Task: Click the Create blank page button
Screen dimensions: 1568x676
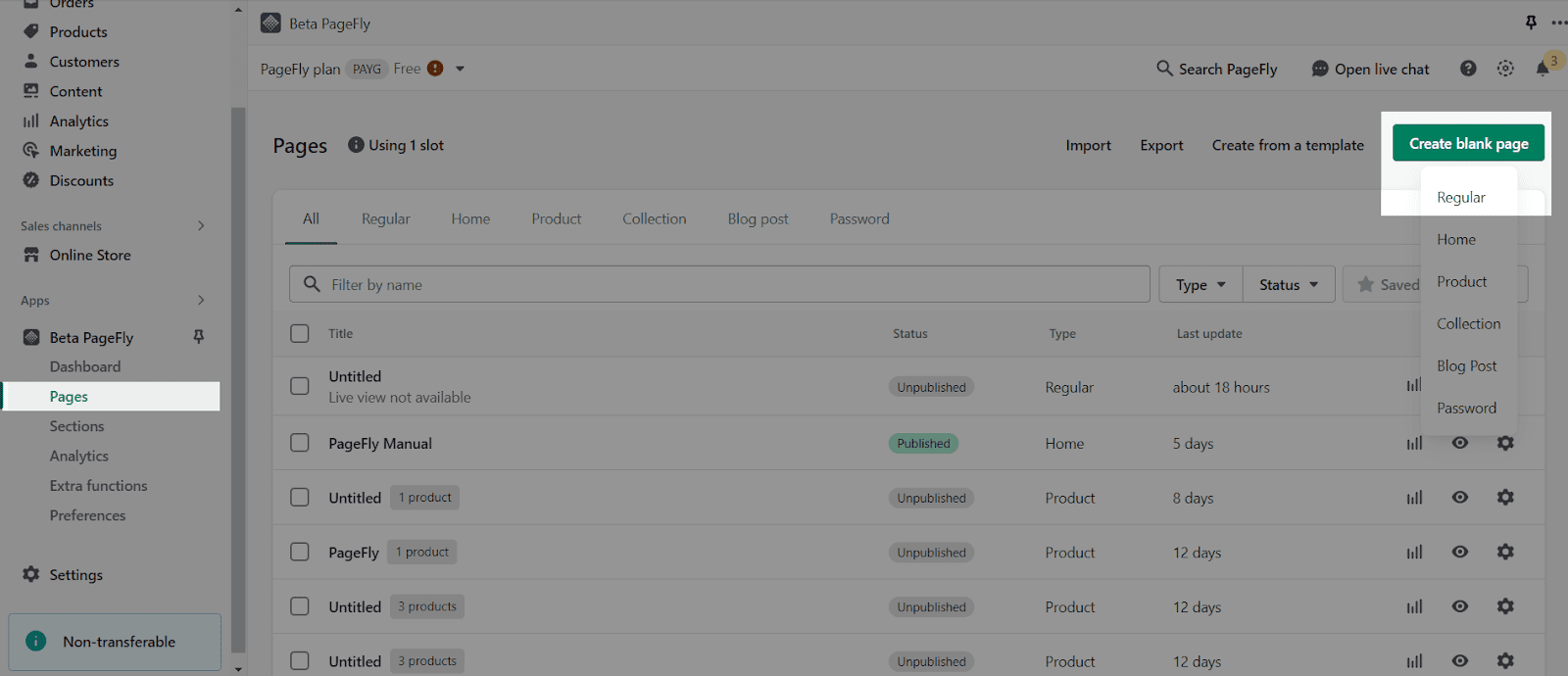Action: 1468,143
